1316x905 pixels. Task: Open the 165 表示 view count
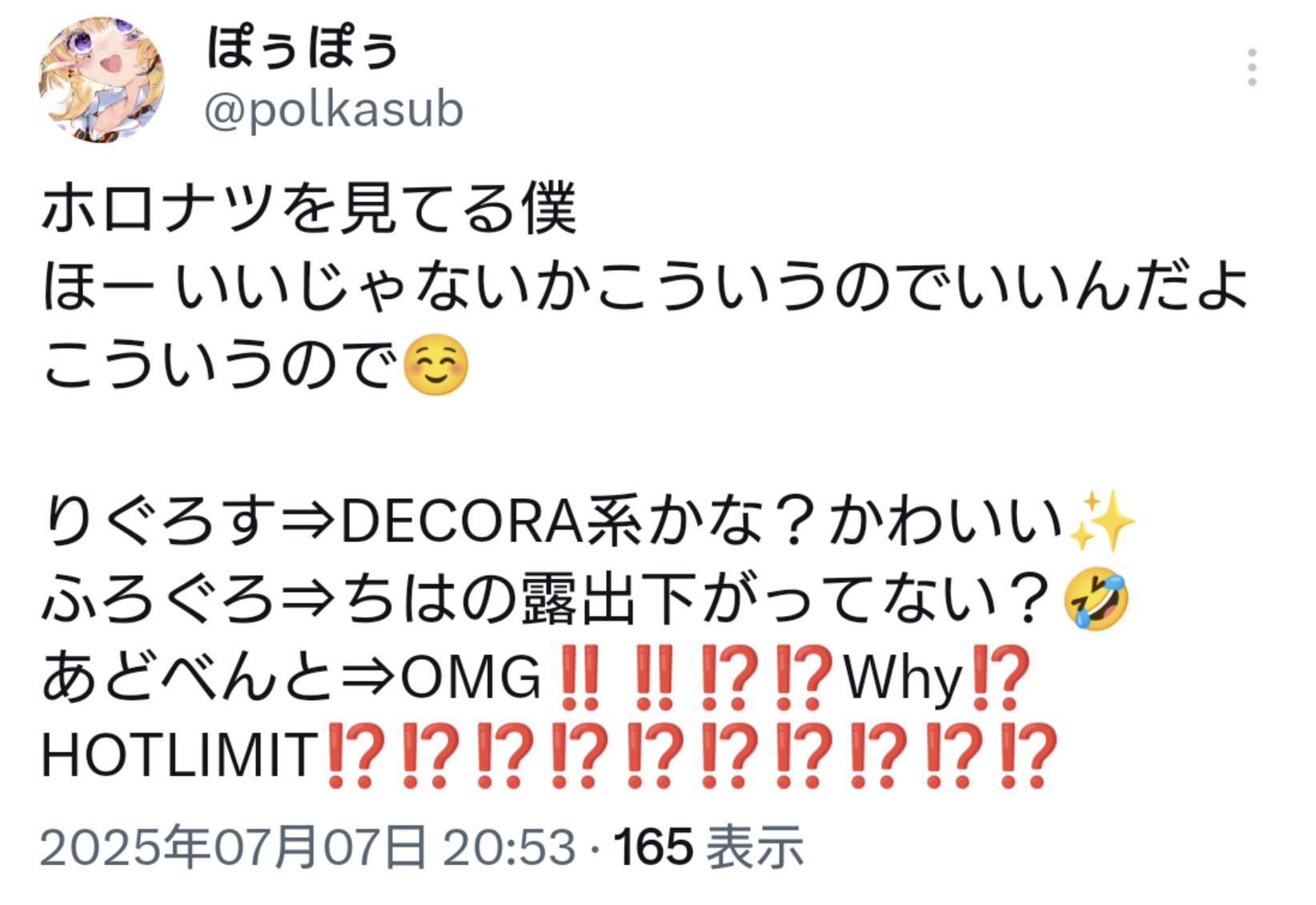coord(708,847)
